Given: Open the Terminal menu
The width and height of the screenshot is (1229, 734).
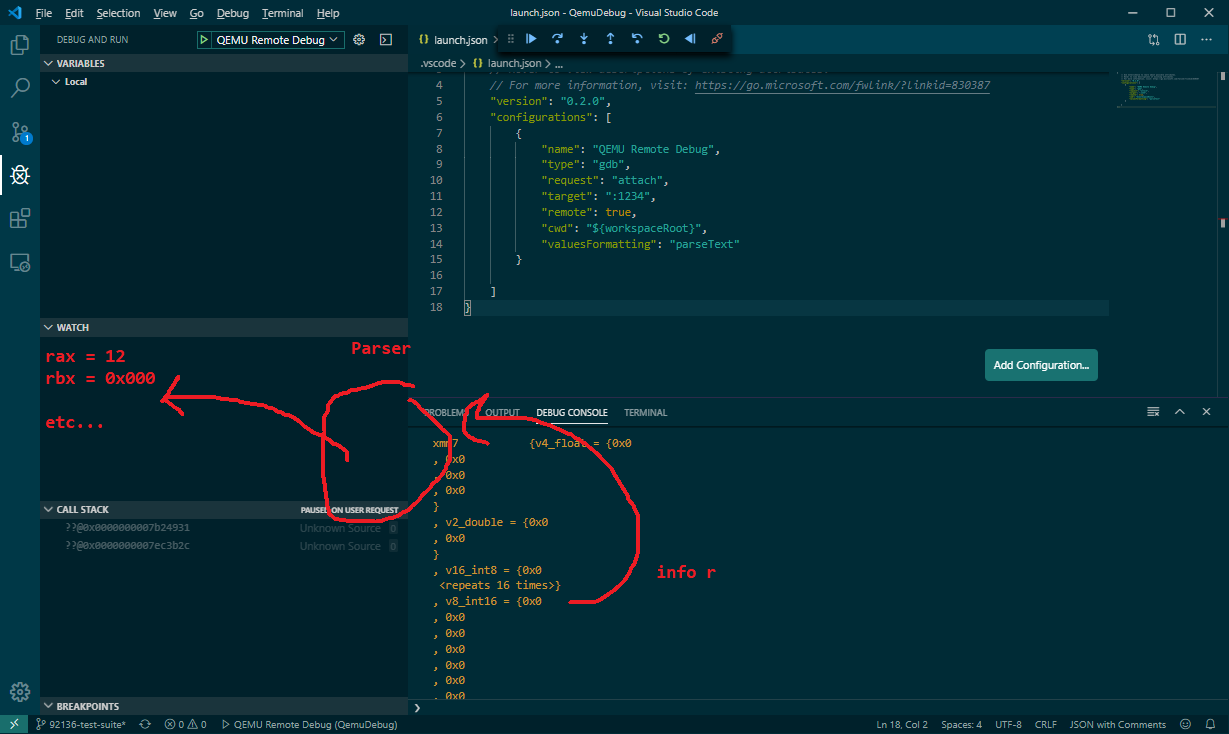Looking at the screenshot, I should tap(283, 13).
